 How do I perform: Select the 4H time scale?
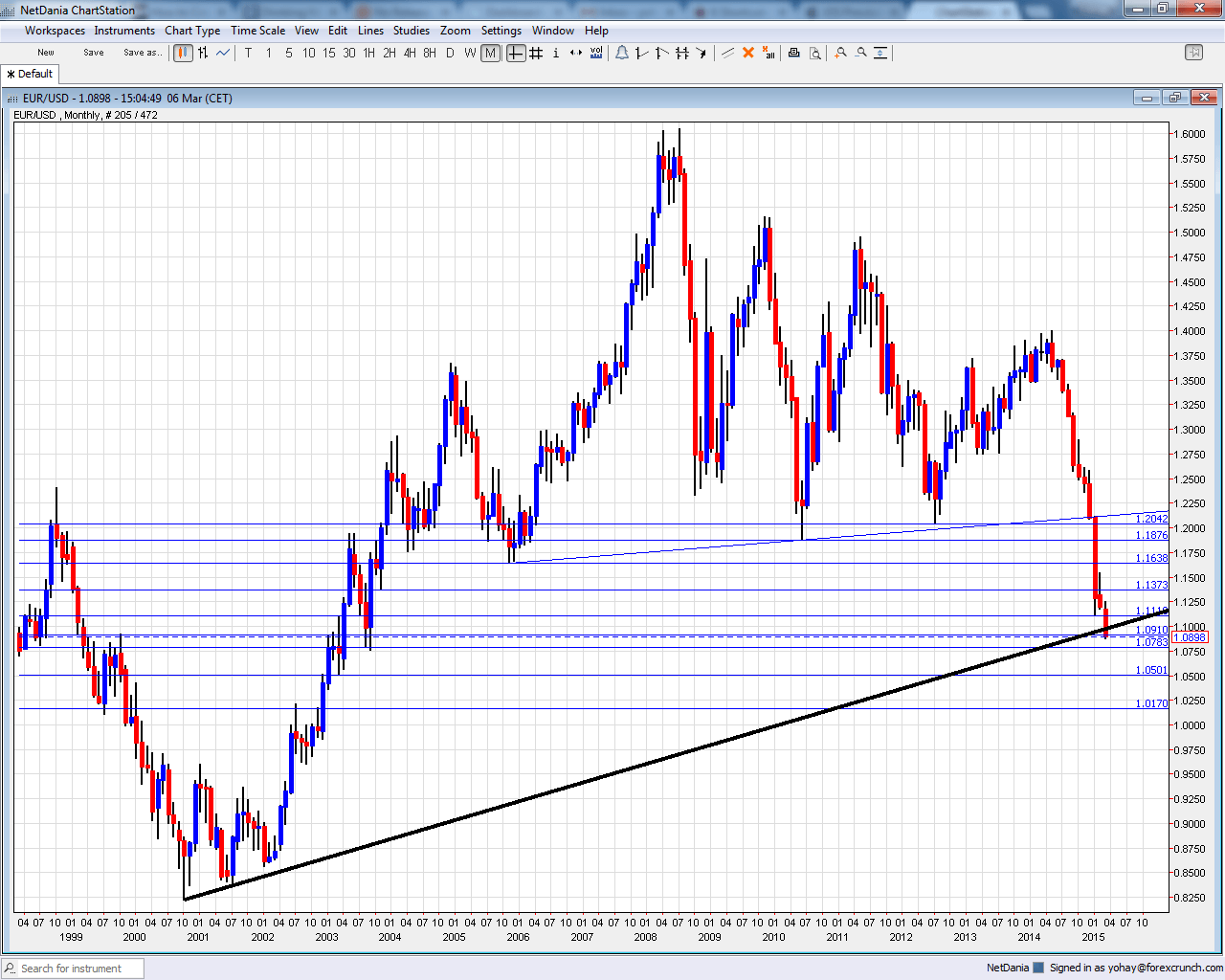pyautogui.click(x=410, y=53)
